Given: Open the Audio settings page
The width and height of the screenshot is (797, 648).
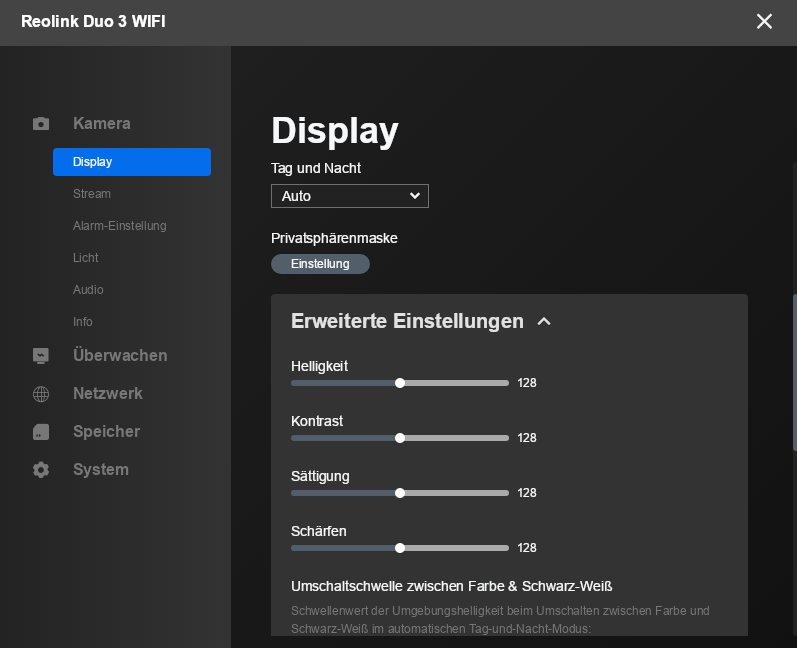Looking at the screenshot, I should click(x=88, y=290).
